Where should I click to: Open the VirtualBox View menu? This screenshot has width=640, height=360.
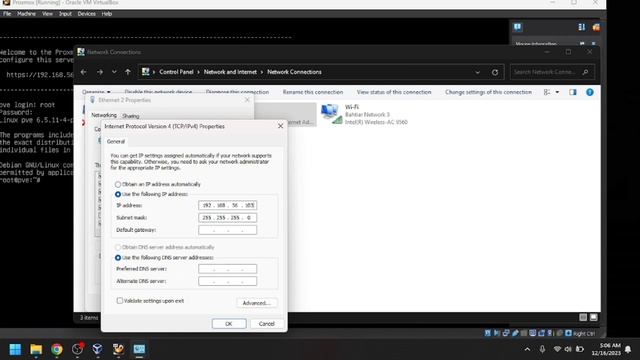[x=47, y=14]
